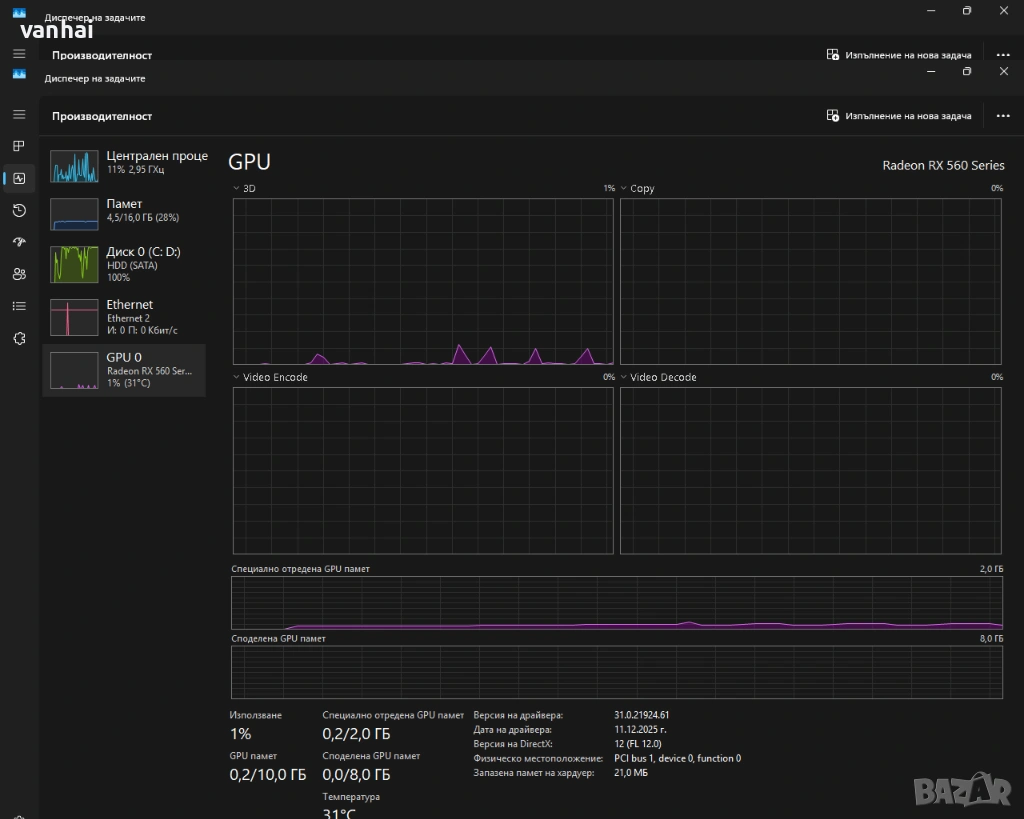Select the 'Памет' memory item
The height and width of the screenshot is (819, 1024).
[x=125, y=212]
